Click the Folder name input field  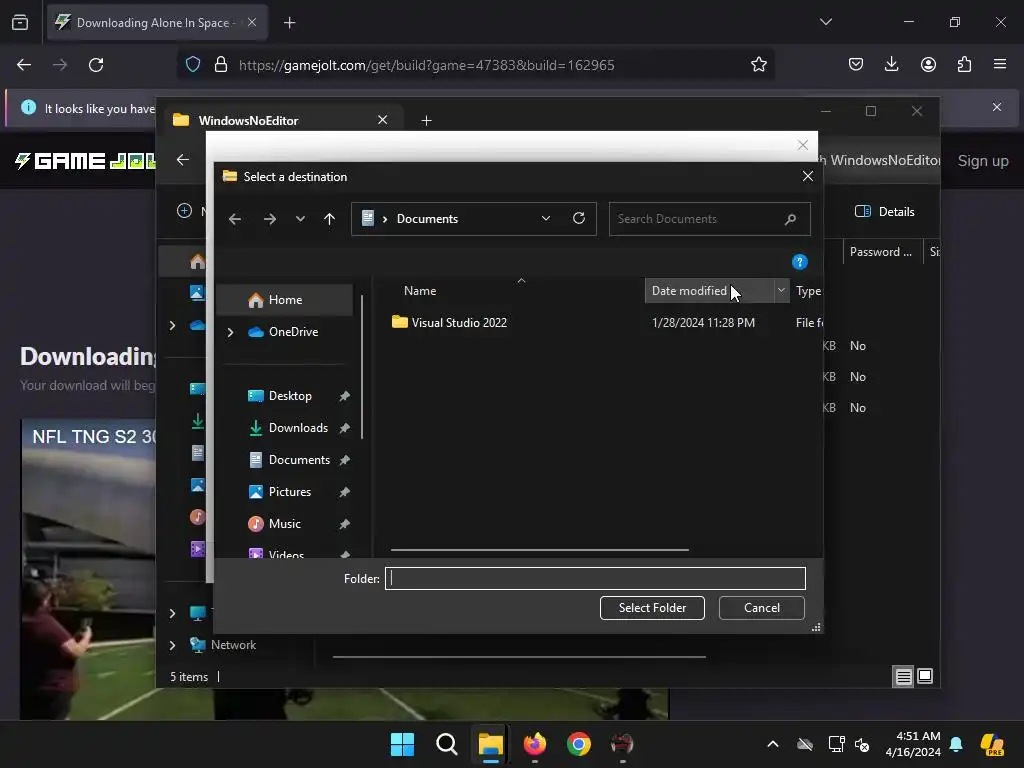pyautogui.click(x=595, y=579)
